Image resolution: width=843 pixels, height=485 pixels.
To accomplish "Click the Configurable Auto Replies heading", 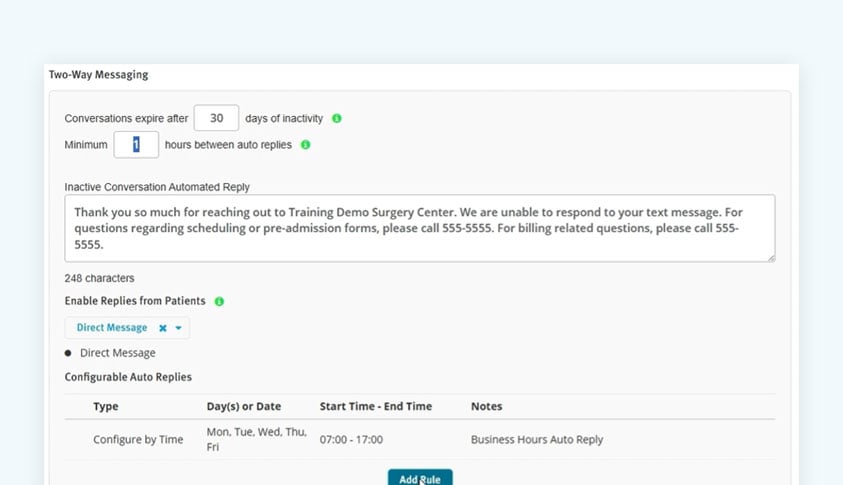I will tap(128, 377).
